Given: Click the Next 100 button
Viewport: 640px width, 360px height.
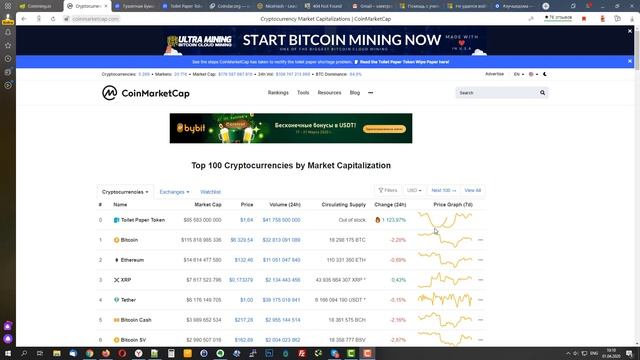Looking at the screenshot, I should click(x=444, y=190).
